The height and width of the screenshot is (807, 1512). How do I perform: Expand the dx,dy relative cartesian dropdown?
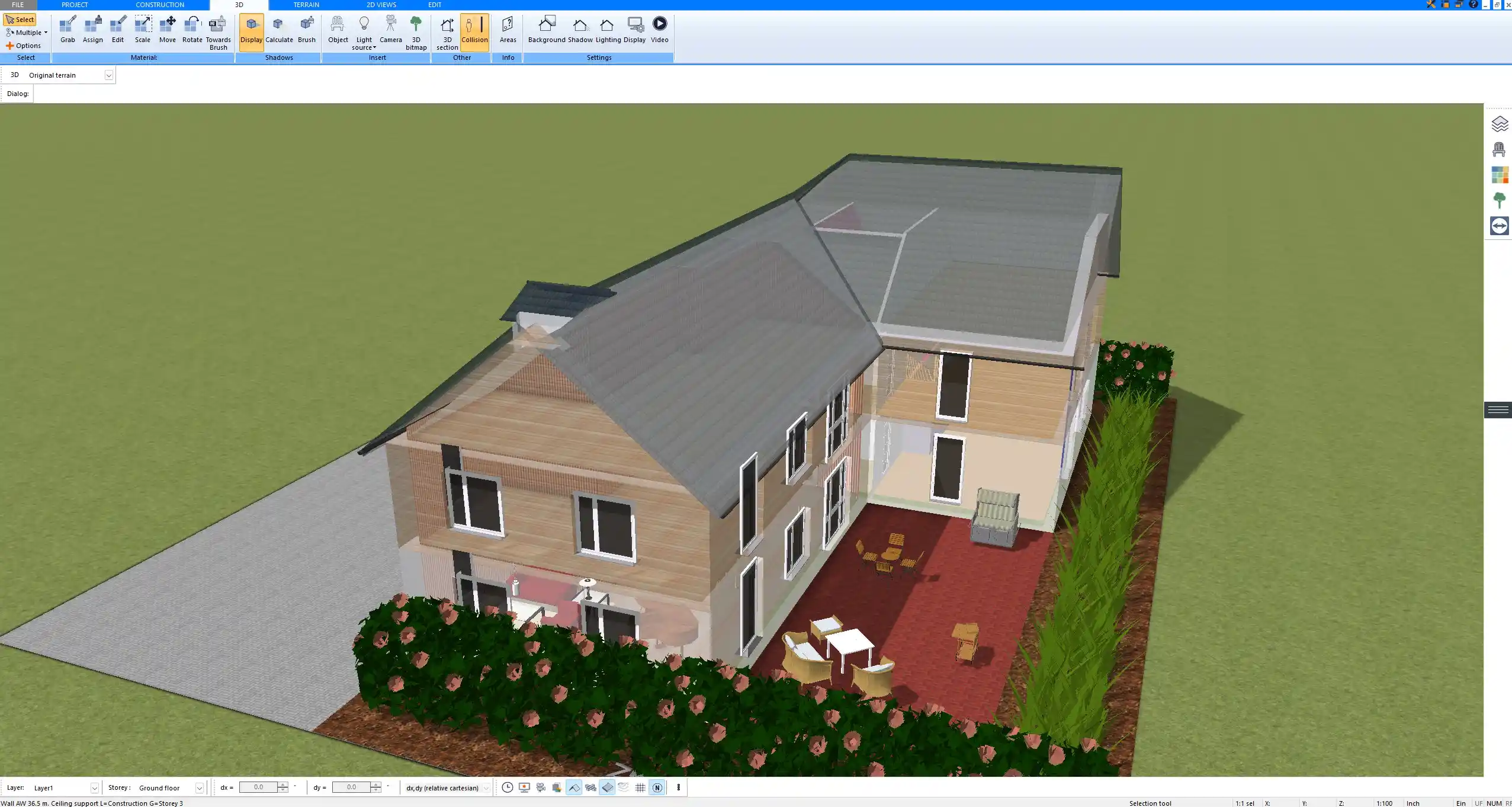click(x=486, y=787)
